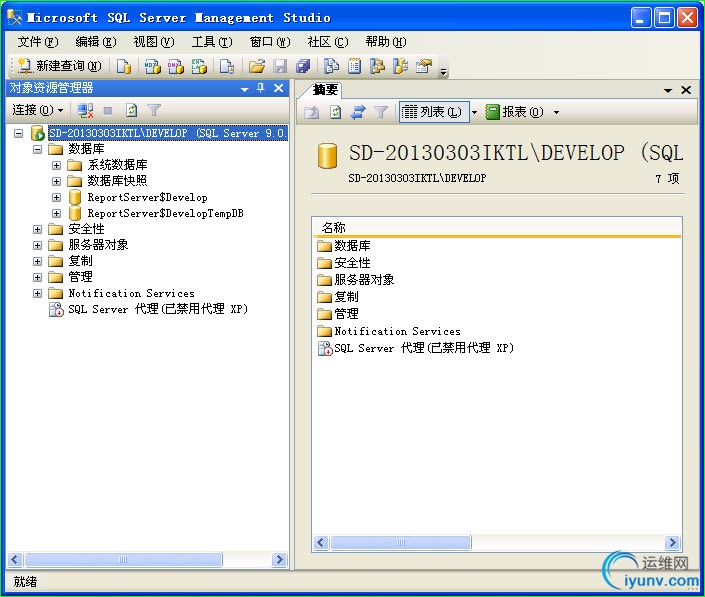705x597 pixels.
Task: Open the 视图(V) menu
Action: pyautogui.click(x=154, y=42)
